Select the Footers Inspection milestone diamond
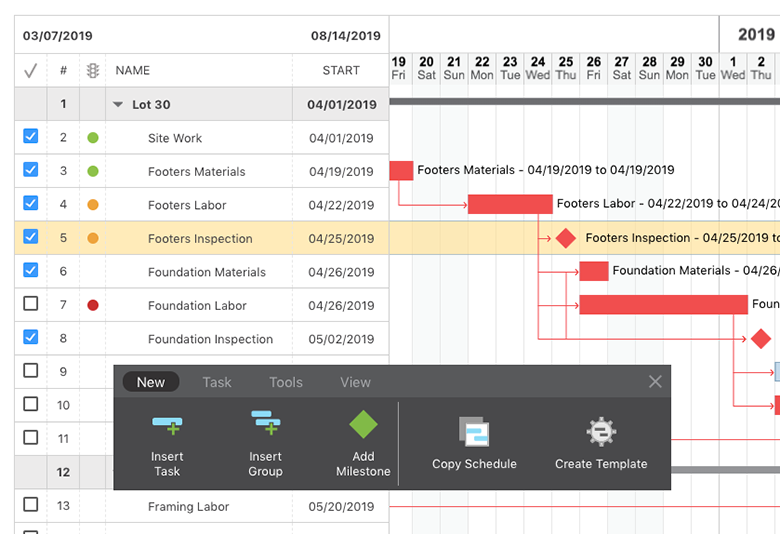Viewport: 780px width, 534px height. click(566, 238)
